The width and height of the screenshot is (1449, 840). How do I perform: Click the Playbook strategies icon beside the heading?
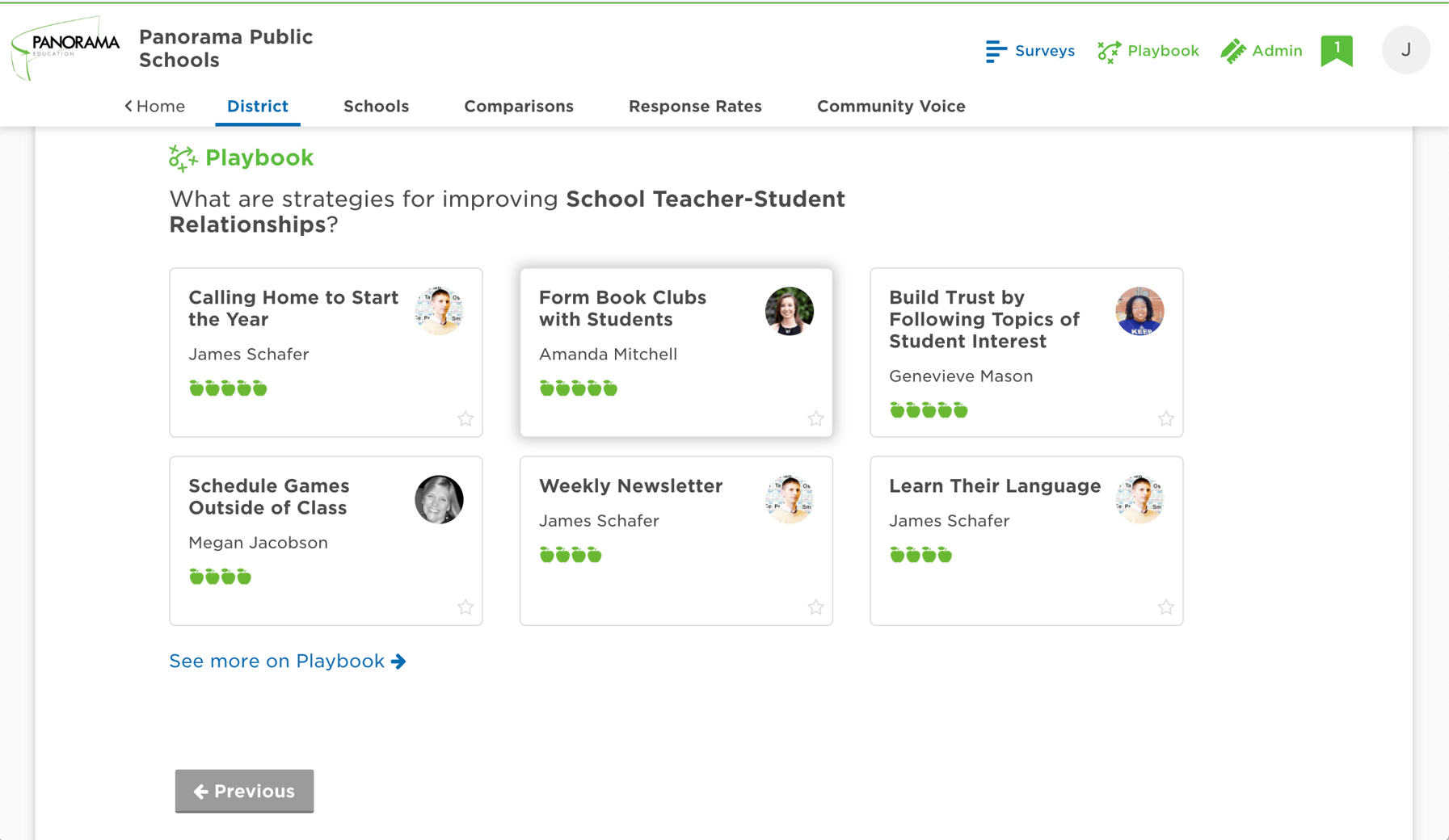182,157
